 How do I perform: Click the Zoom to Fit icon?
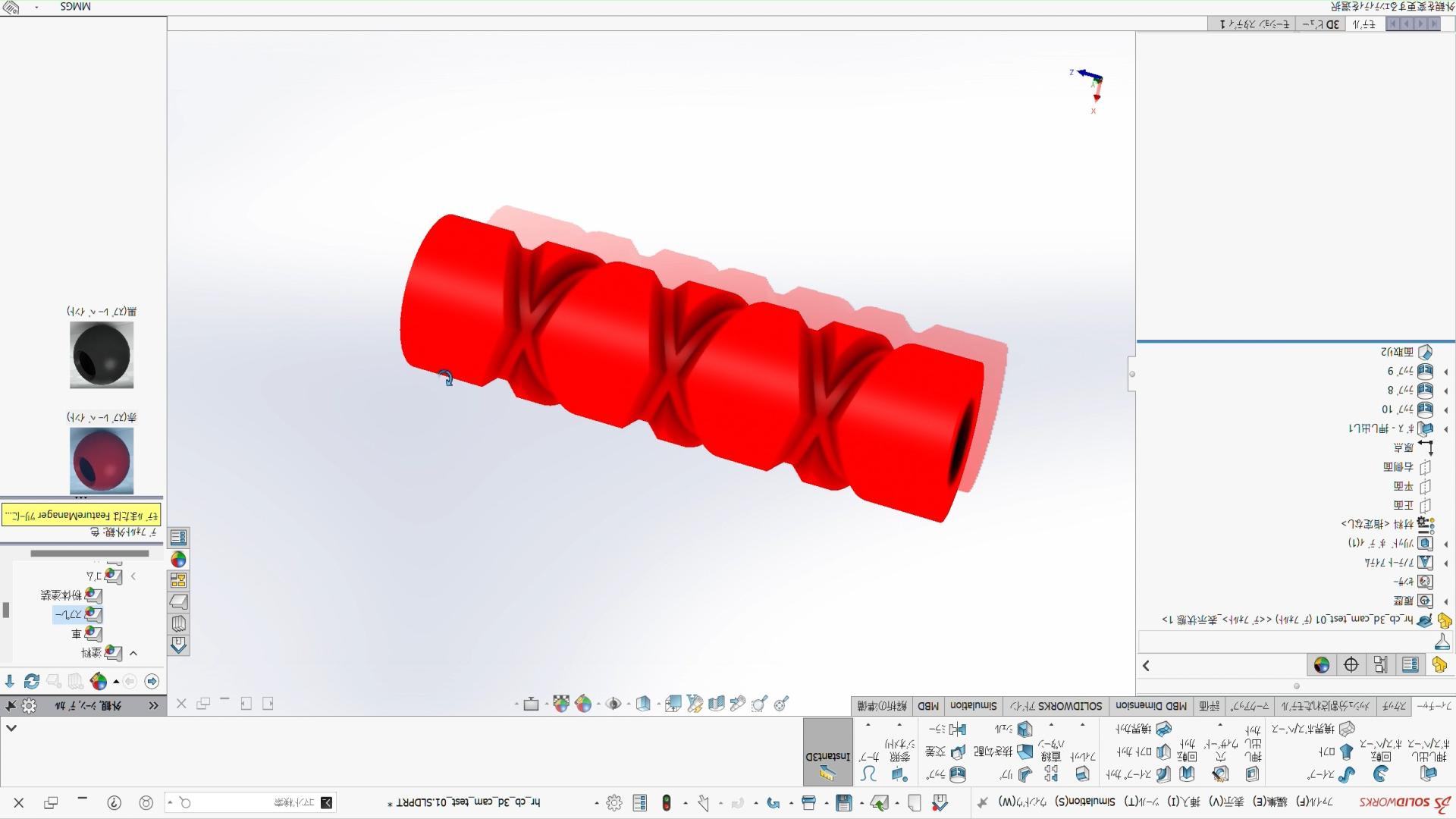point(781,704)
